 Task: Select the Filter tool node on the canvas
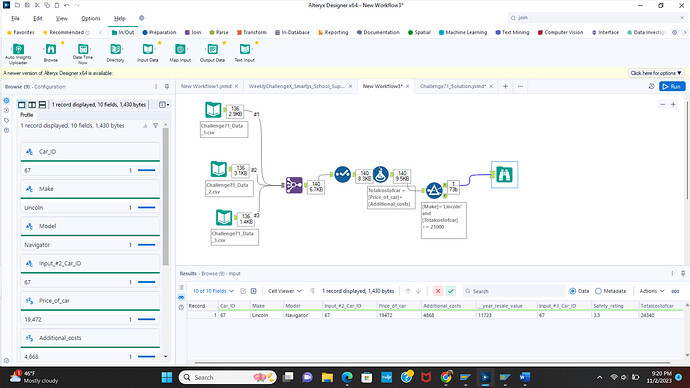tap(434, 190)
